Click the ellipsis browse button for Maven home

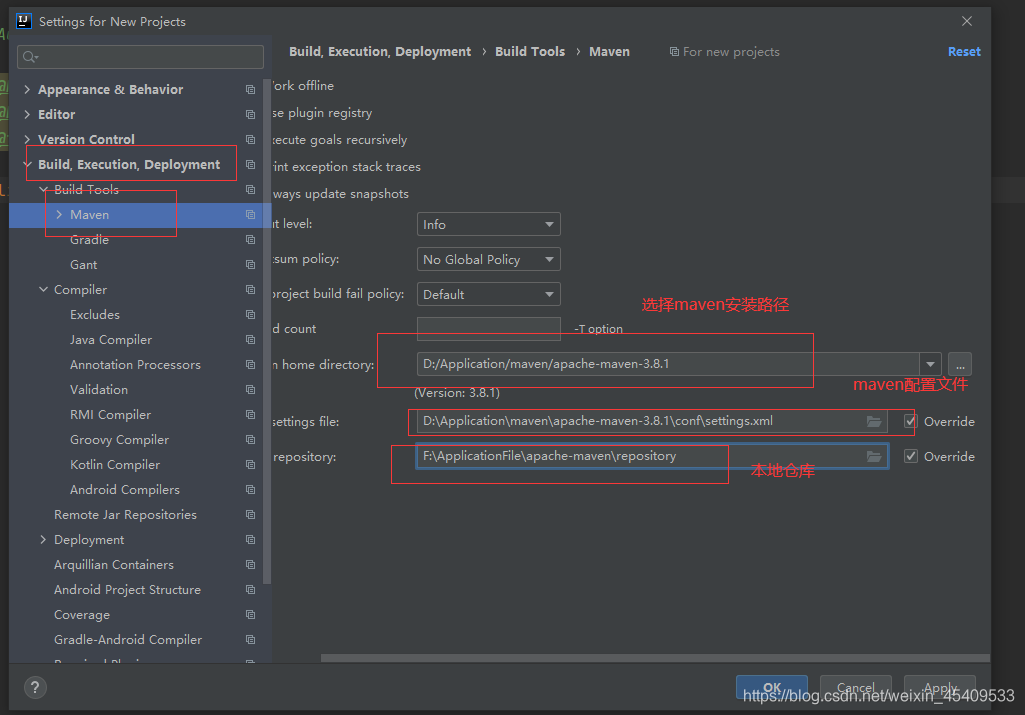coord(960,364)
